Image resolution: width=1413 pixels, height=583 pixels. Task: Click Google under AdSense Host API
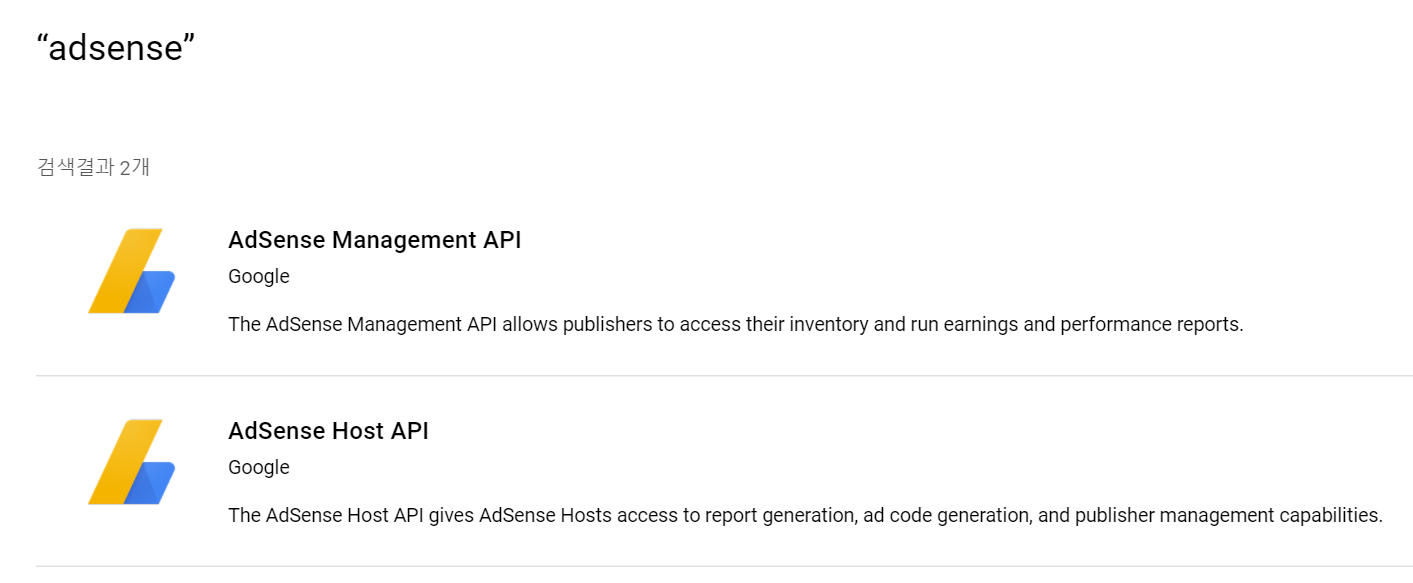tap(259, 468)
